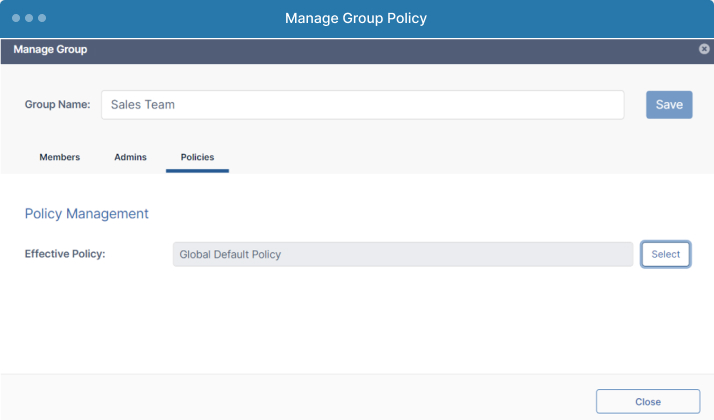
Task: Click the Global Default Policy field
Action: (x=403, y=254)
